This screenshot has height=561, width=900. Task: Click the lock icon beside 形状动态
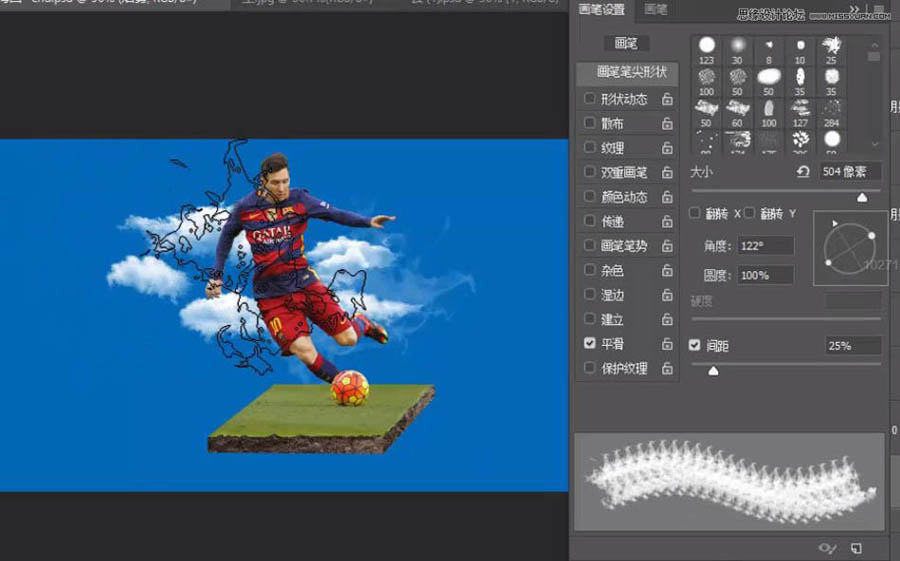pyautogui.click(x=667, y=100)
